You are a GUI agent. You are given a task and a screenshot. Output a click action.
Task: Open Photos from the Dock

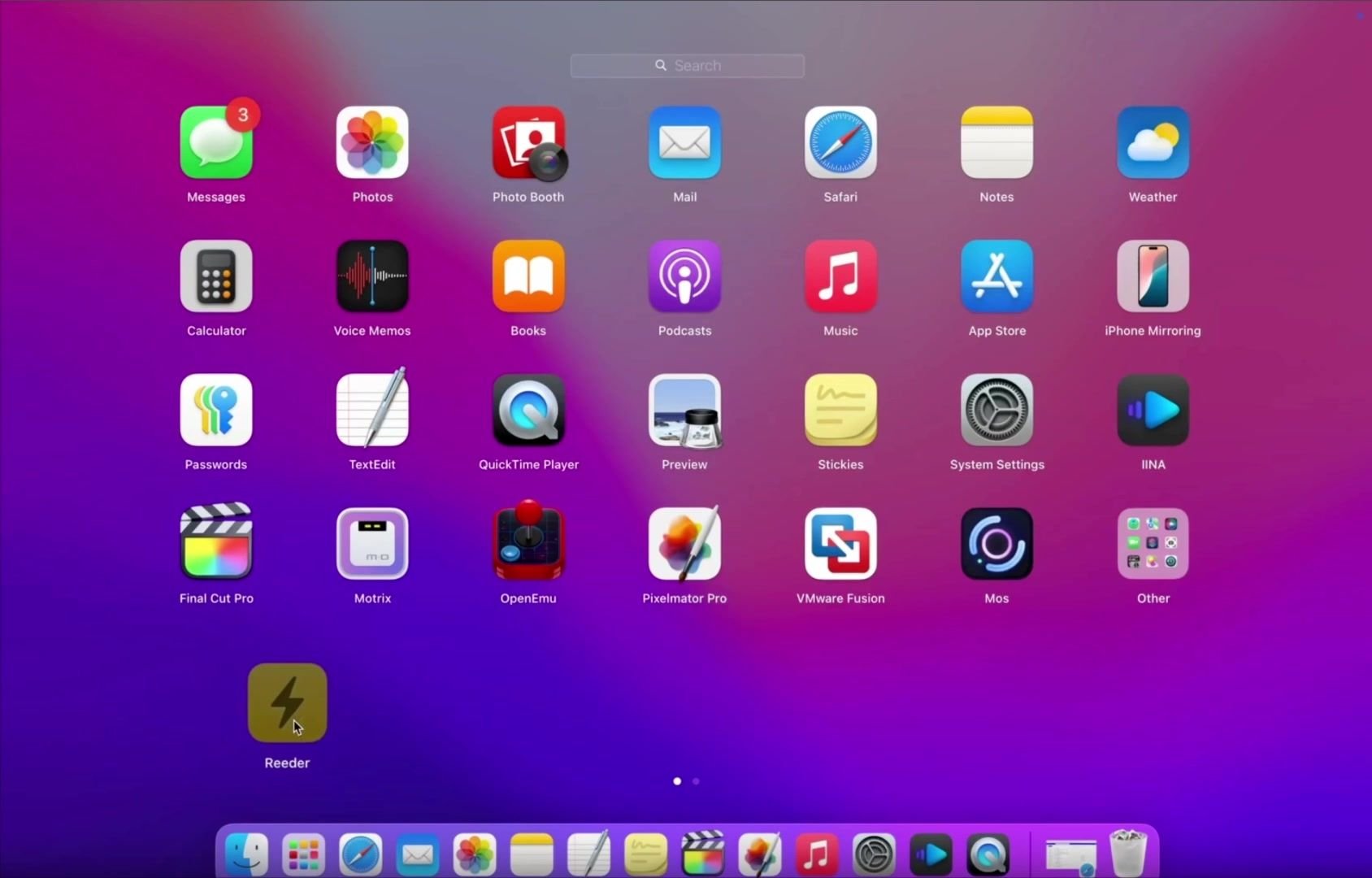[x=475, y=854]
